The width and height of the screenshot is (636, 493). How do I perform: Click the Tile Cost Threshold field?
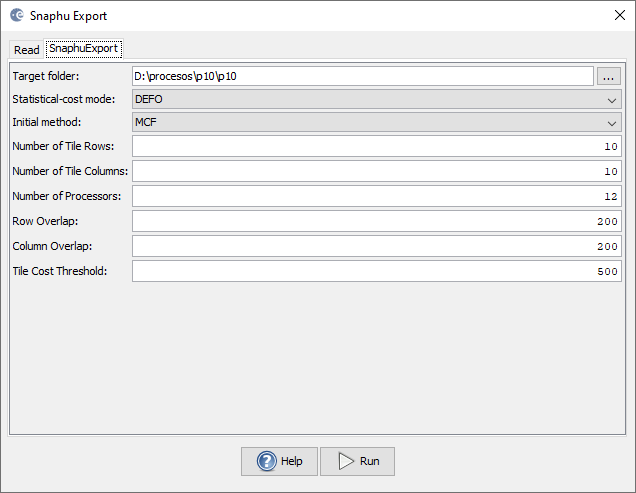(377, 271)
